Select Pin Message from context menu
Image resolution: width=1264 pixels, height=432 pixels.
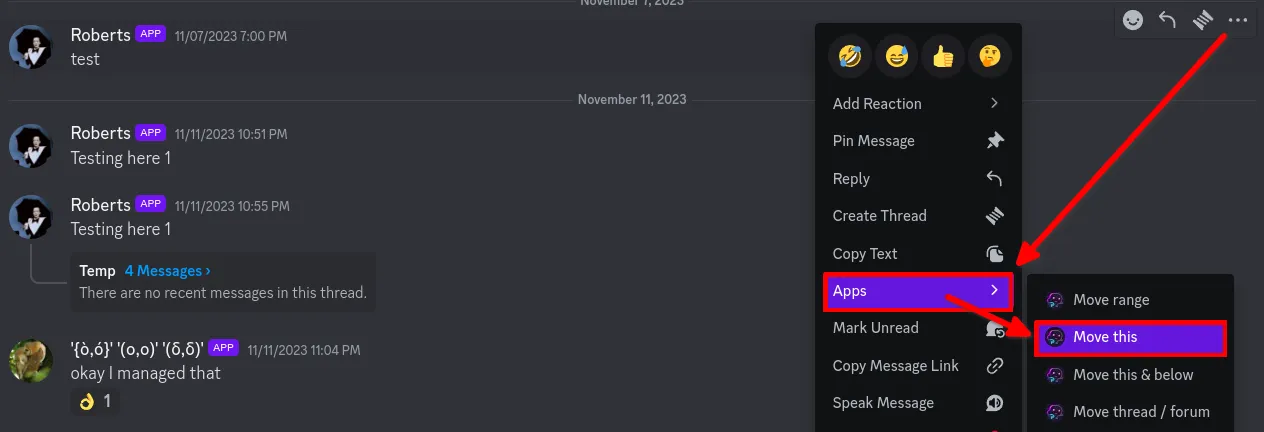[x=918, y=141]
